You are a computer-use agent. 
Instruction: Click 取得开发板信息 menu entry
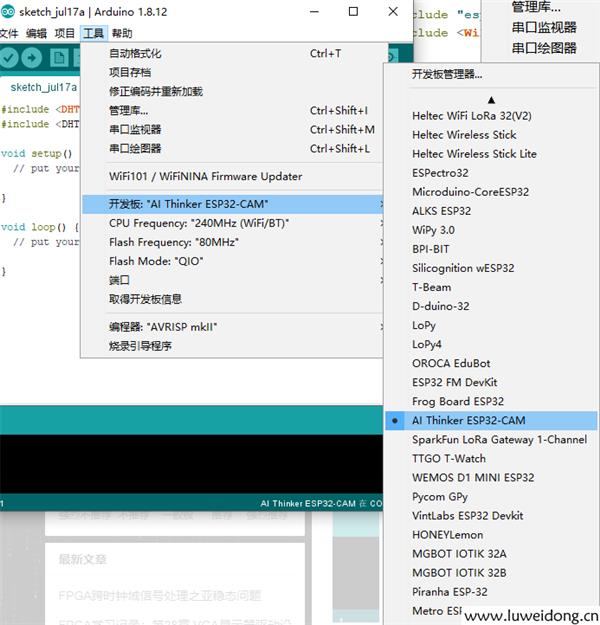[145, 299]
